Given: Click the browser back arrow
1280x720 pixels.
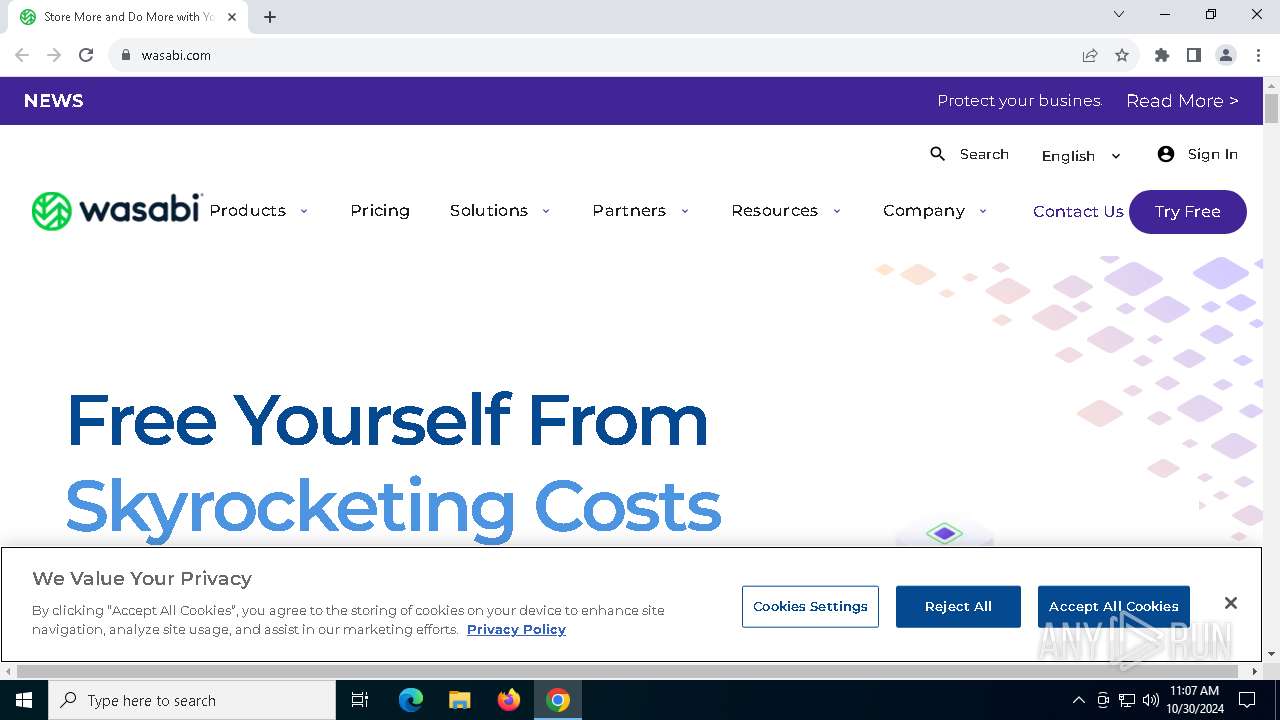Looking at the screenshot, I should pyautogui.click(x=22, y=55).
